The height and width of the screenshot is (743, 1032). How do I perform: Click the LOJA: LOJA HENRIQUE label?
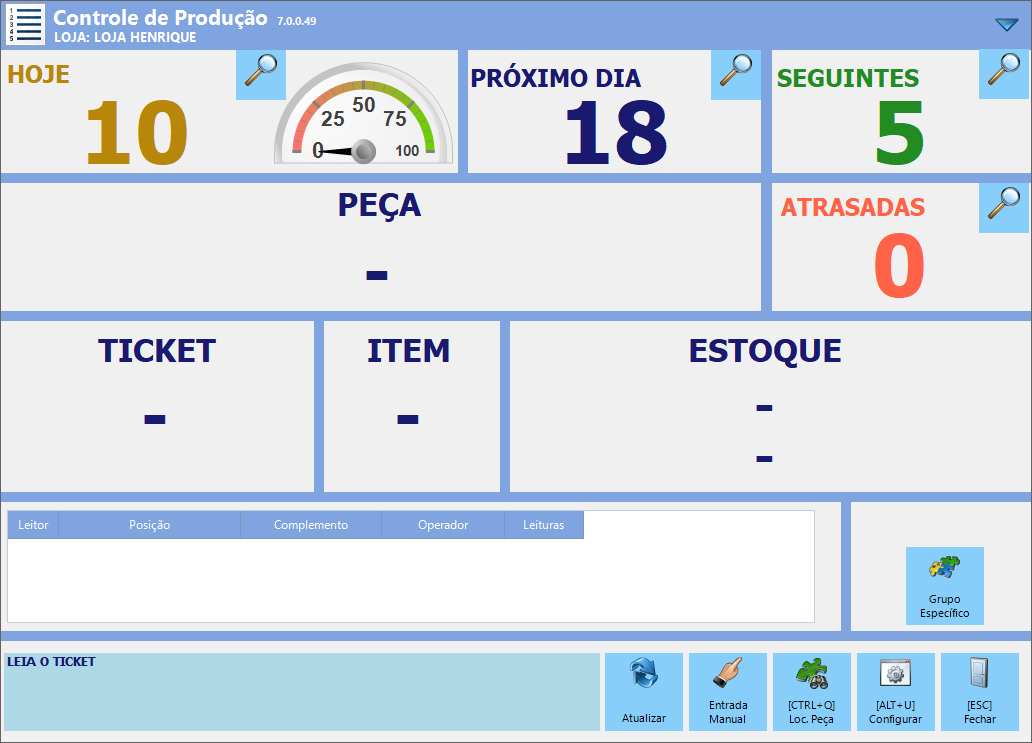click(x=125, y=38)
